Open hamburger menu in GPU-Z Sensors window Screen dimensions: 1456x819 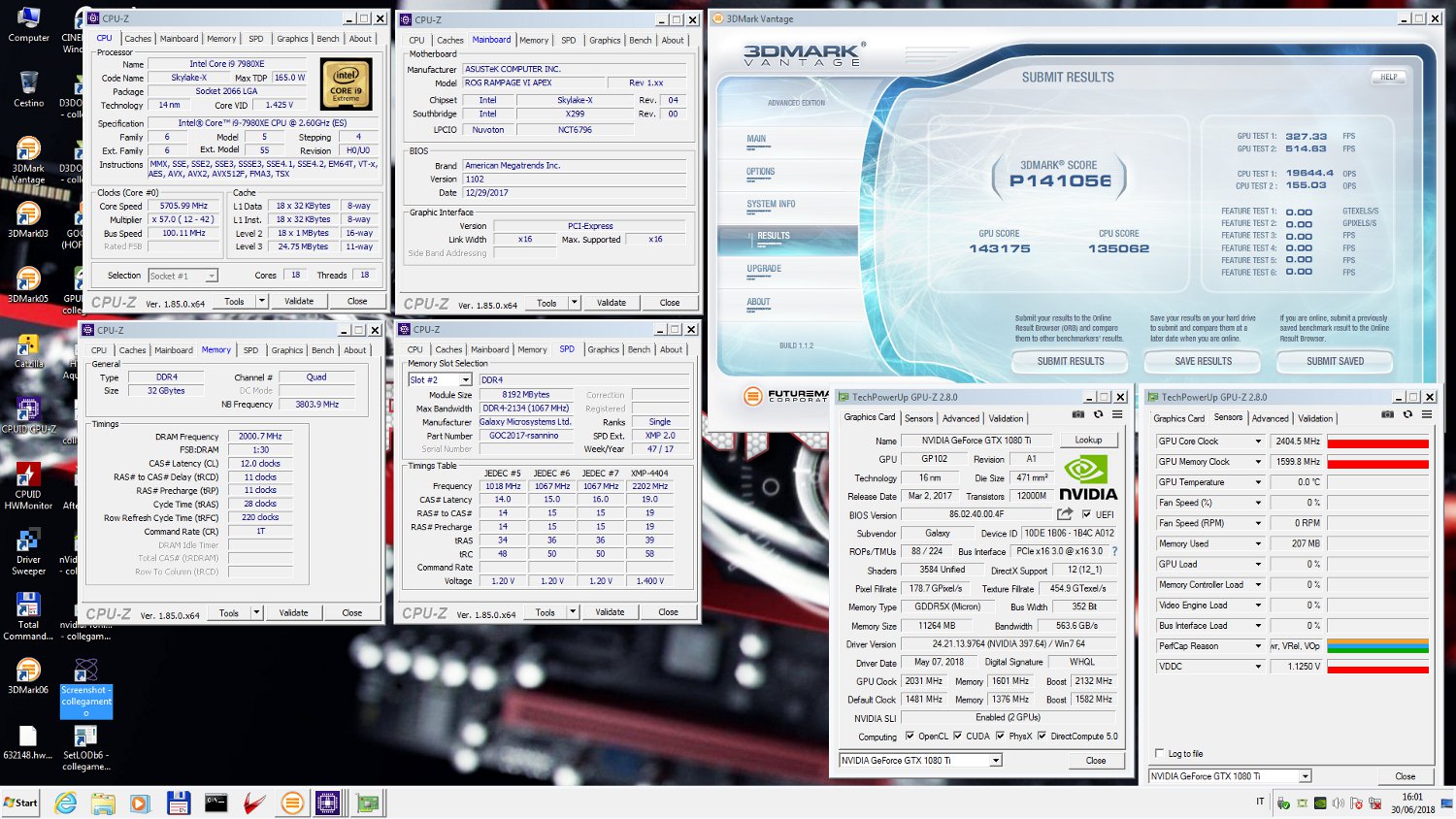pyautogui.click(x=1427, y=414)
